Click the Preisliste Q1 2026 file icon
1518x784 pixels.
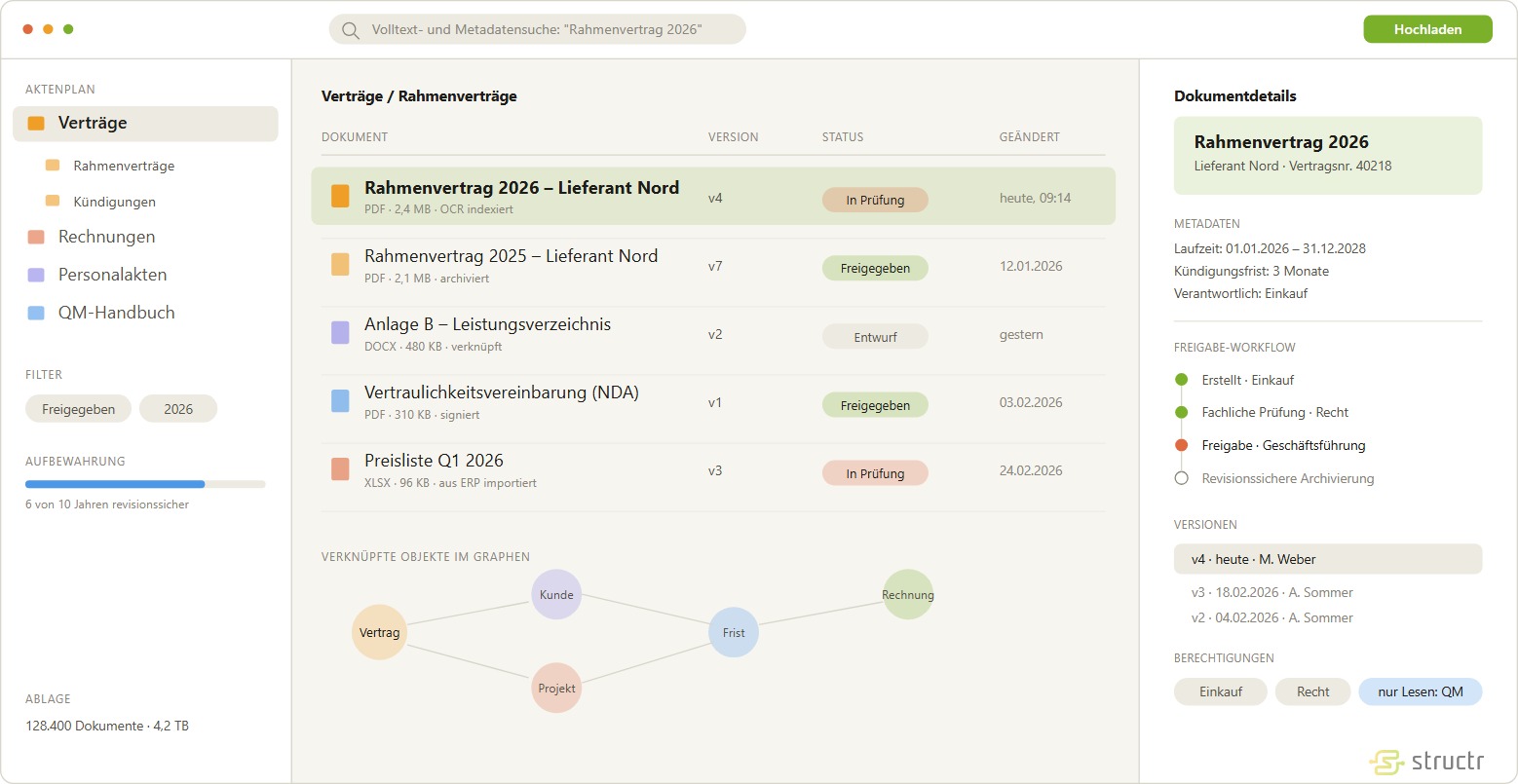(340, 469)
